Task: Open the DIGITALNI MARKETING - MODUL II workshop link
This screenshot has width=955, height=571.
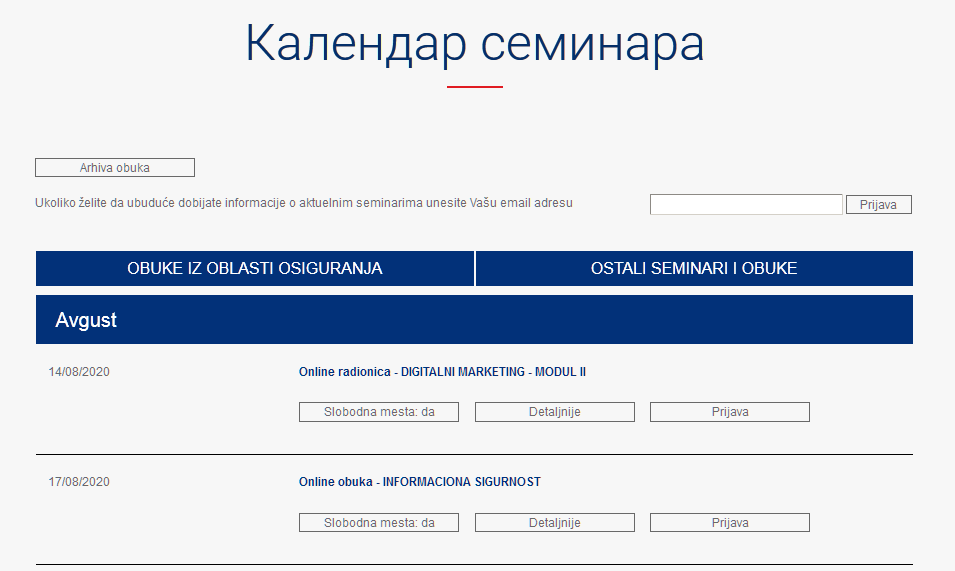Action: 442,372
